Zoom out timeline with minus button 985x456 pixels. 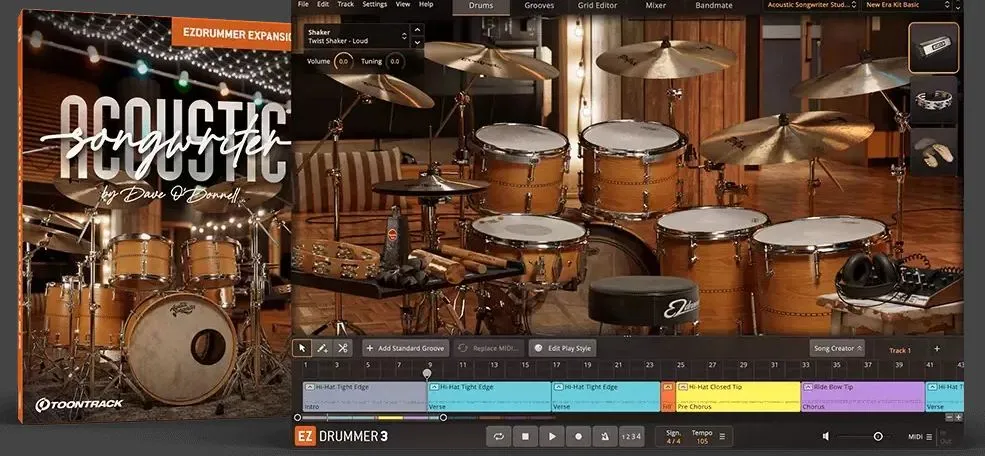[949, 418]
